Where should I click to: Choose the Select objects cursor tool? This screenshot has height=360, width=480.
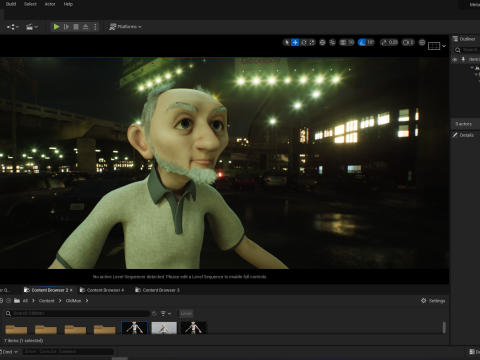pyautogui.click(x=287, y=42)
